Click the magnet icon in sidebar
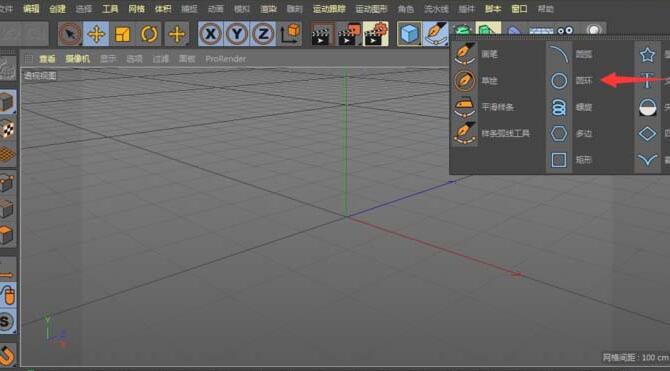Viewport: 670px width, 371px height. pyautogui.click(x=7, y=356)
